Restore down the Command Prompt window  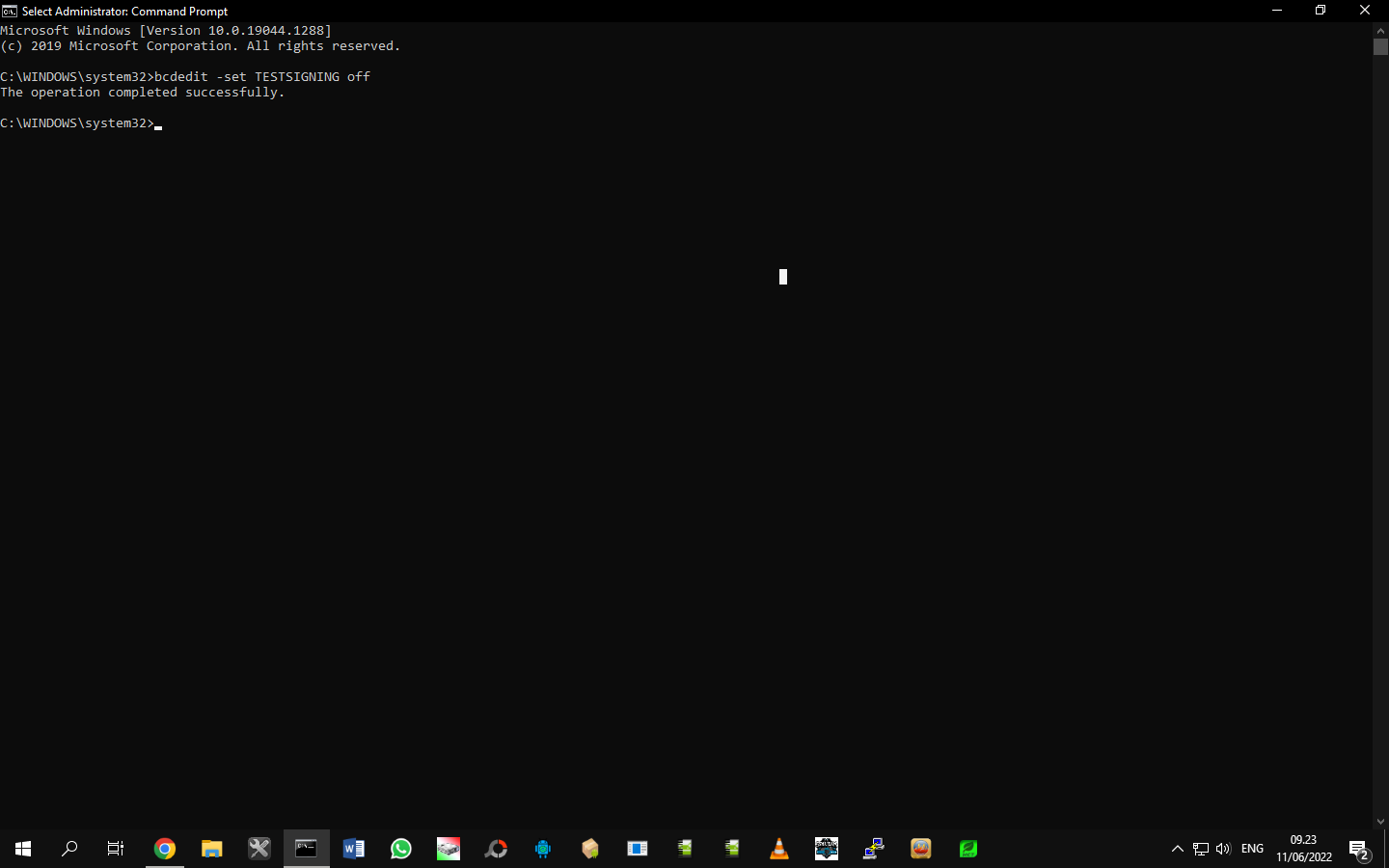[x=1321, y=11]
